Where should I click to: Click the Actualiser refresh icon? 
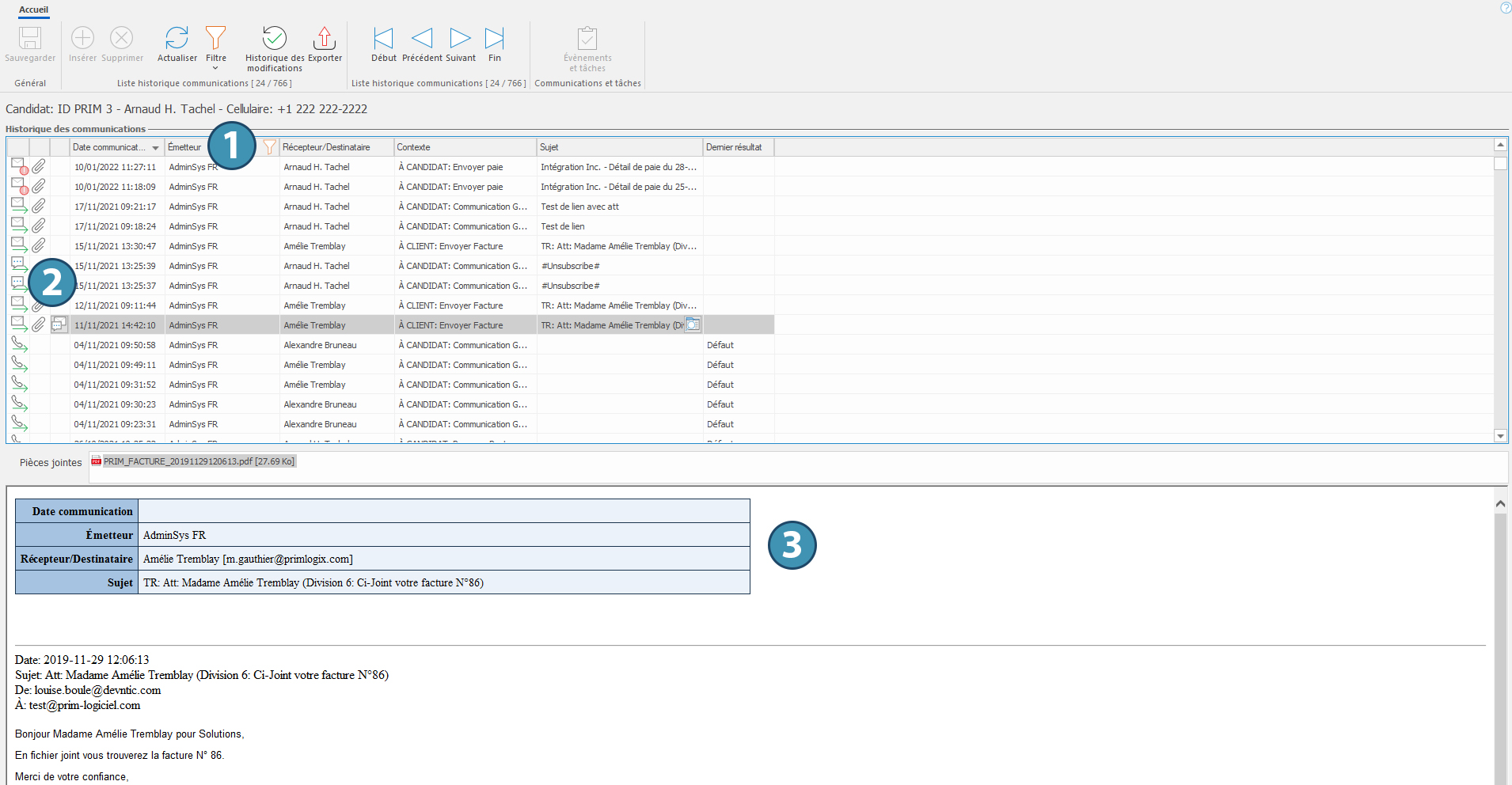(x=177, y=38)
